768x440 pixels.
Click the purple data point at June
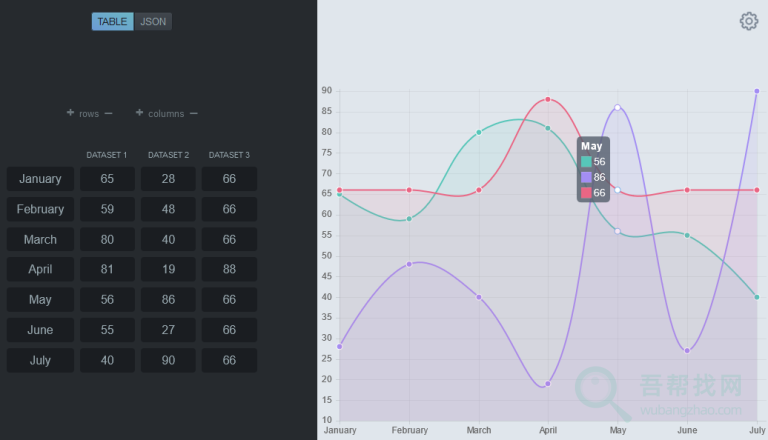687,350
